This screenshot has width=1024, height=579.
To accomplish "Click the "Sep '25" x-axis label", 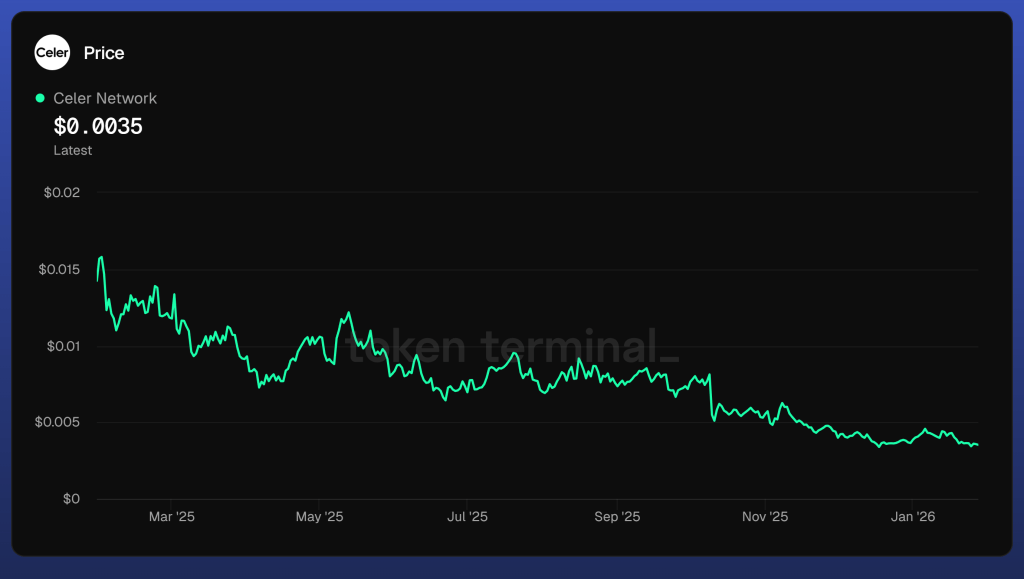I will click(x=617, y=516).
